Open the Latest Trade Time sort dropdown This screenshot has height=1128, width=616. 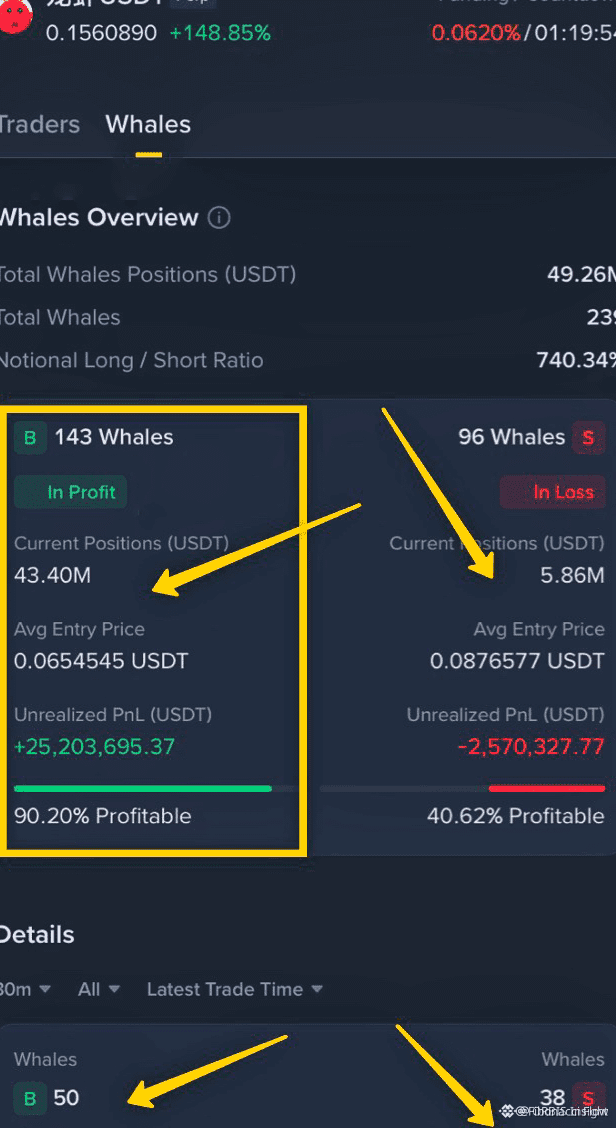click(x=235, y=989)
